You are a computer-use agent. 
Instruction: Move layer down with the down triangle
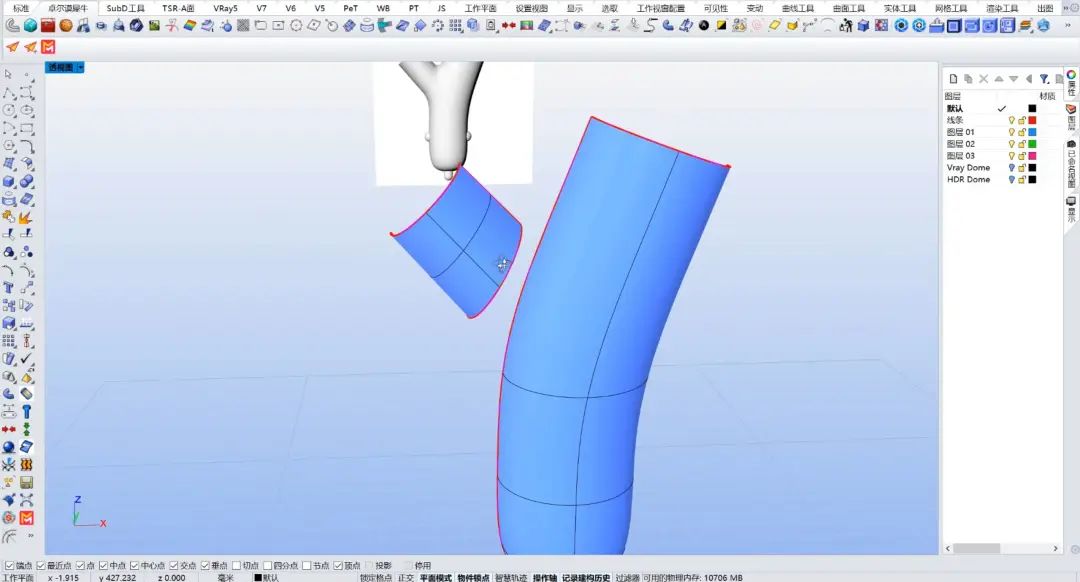[x=1013, y=79]
